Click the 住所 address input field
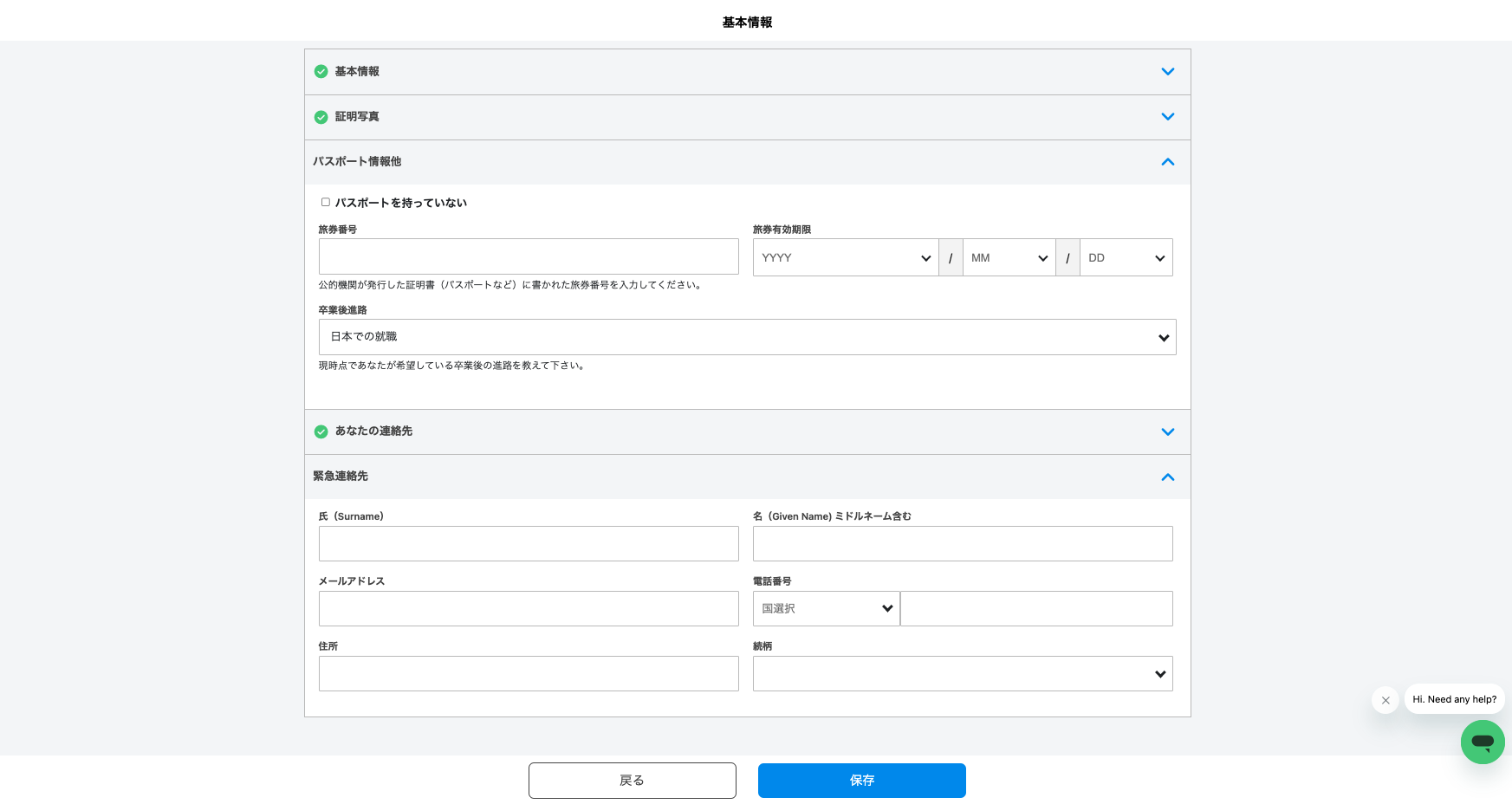Viewport: 1512px width, 804px height. (x=529, y=673)
